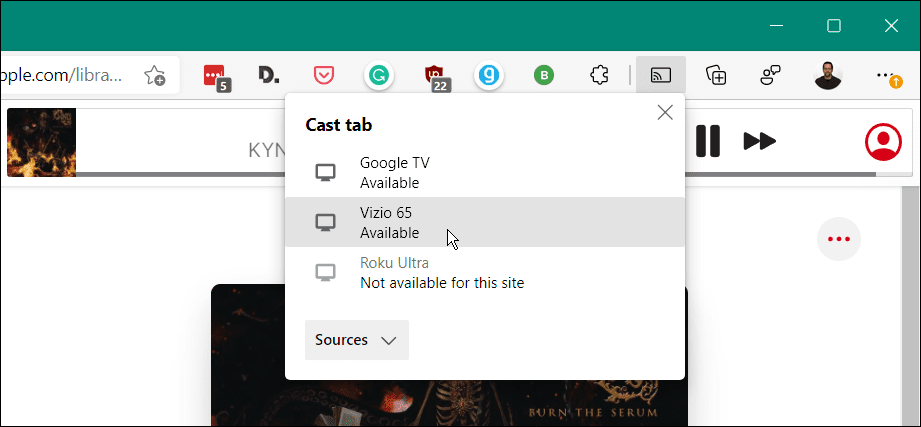This screenshot has height=427, width=921.
Task: Open the Pocket extension icon
Action: click(324, 76)
